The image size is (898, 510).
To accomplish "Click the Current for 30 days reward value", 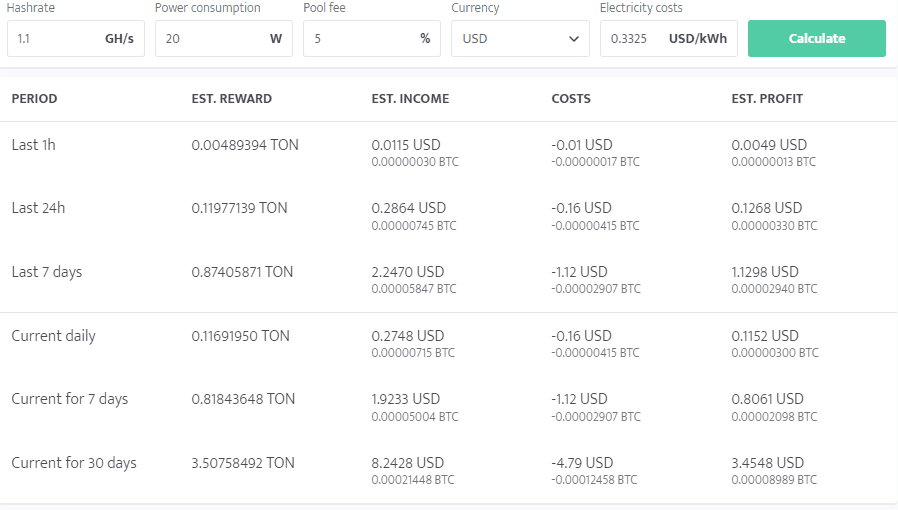I will [243, 463].
